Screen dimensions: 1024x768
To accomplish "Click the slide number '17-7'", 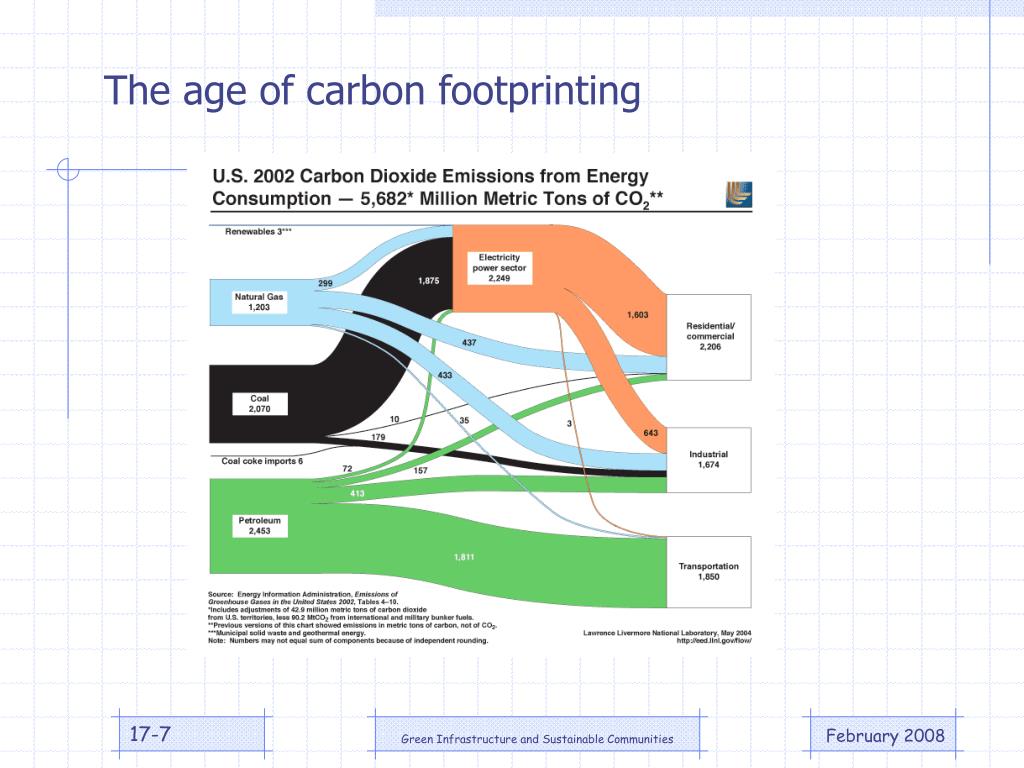I will tap(150, 734).
